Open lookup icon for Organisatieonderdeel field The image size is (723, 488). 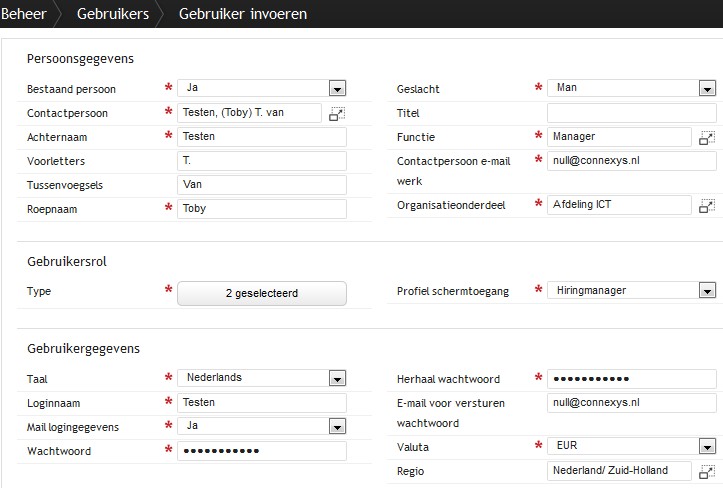[707, 206]
